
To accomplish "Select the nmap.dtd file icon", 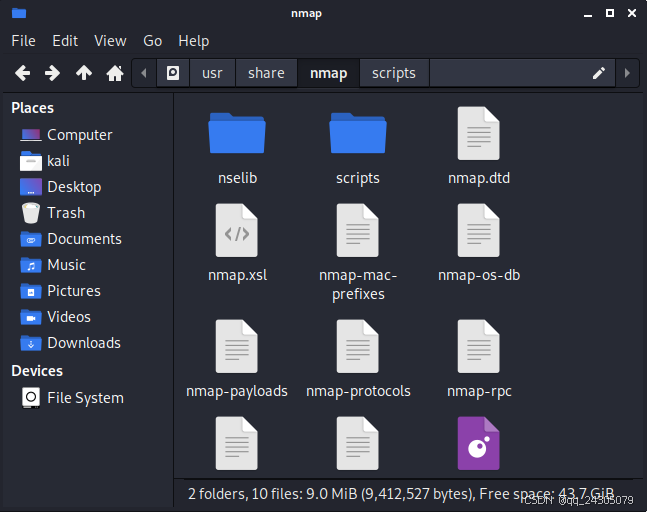I will point(479,133).
